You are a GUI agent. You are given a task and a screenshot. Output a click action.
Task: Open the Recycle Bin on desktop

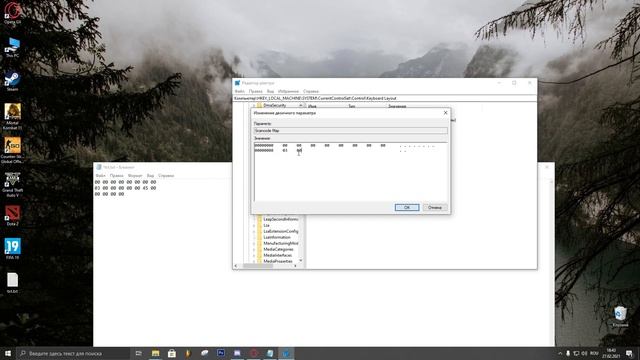click(x=620, y=316)
